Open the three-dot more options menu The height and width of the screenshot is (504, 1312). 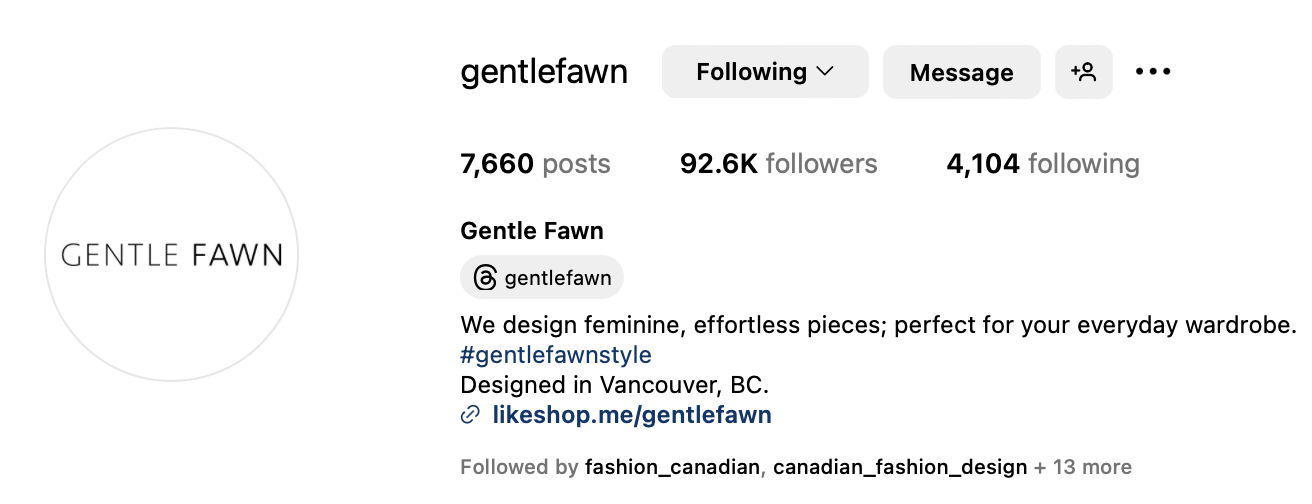1153,72
